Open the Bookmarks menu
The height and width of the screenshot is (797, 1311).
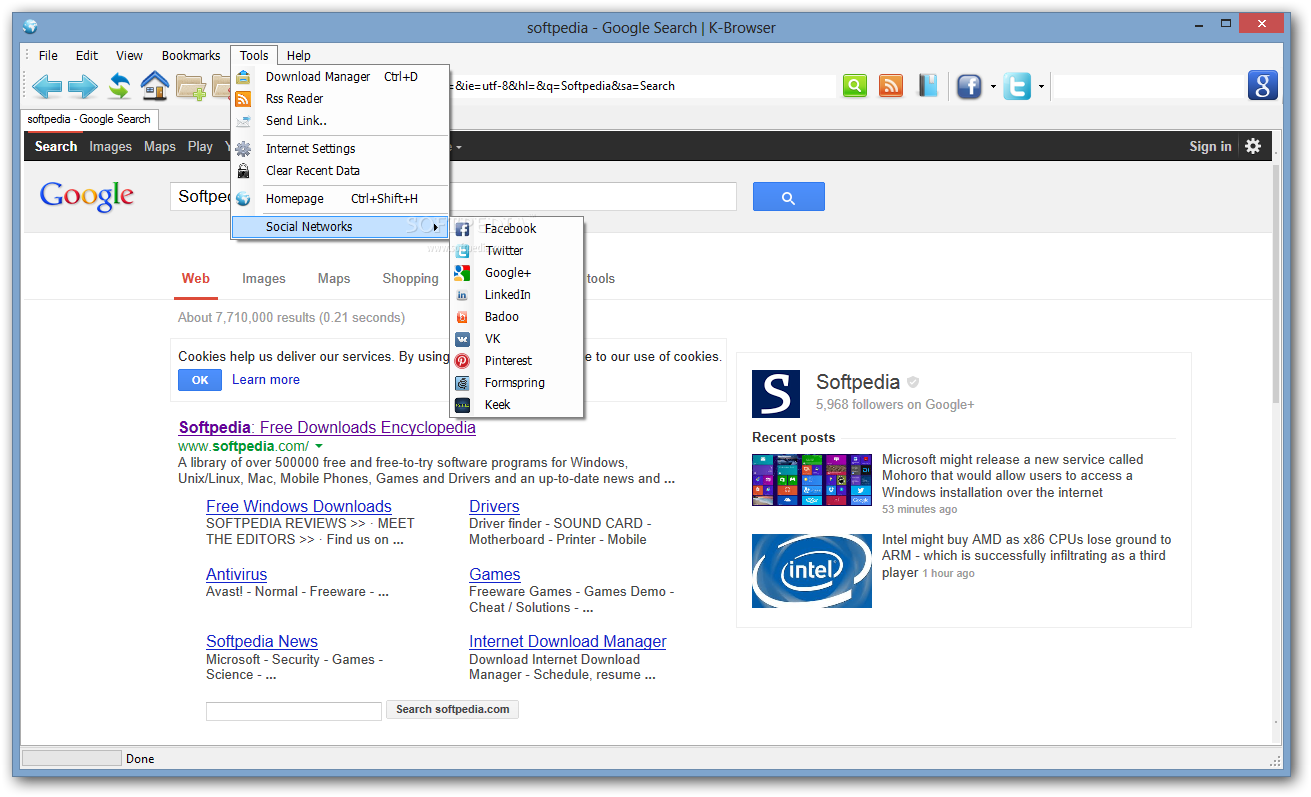pyautogui.click(x=191, y=56)
